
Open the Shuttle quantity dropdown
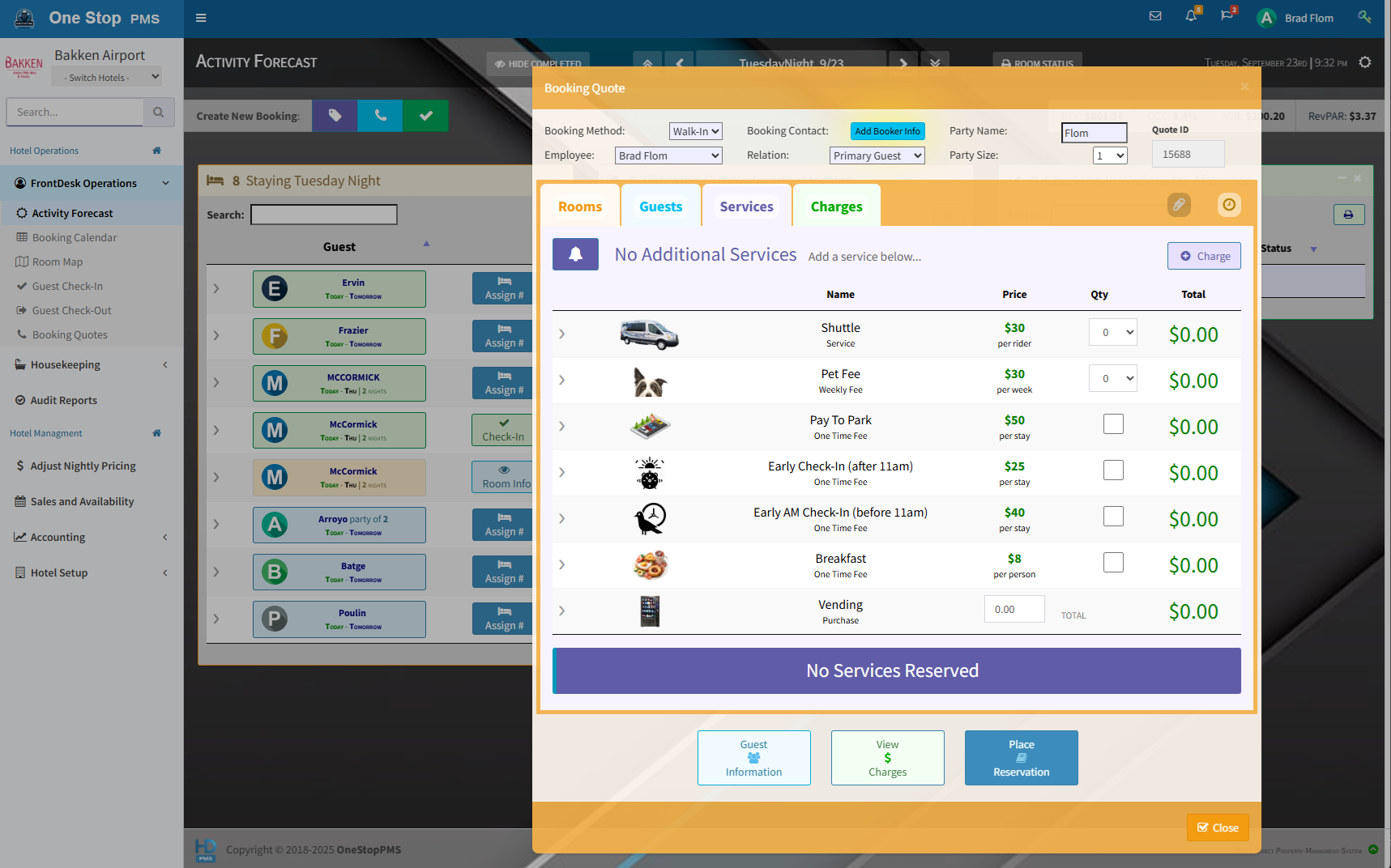[x=1112, y=333]
